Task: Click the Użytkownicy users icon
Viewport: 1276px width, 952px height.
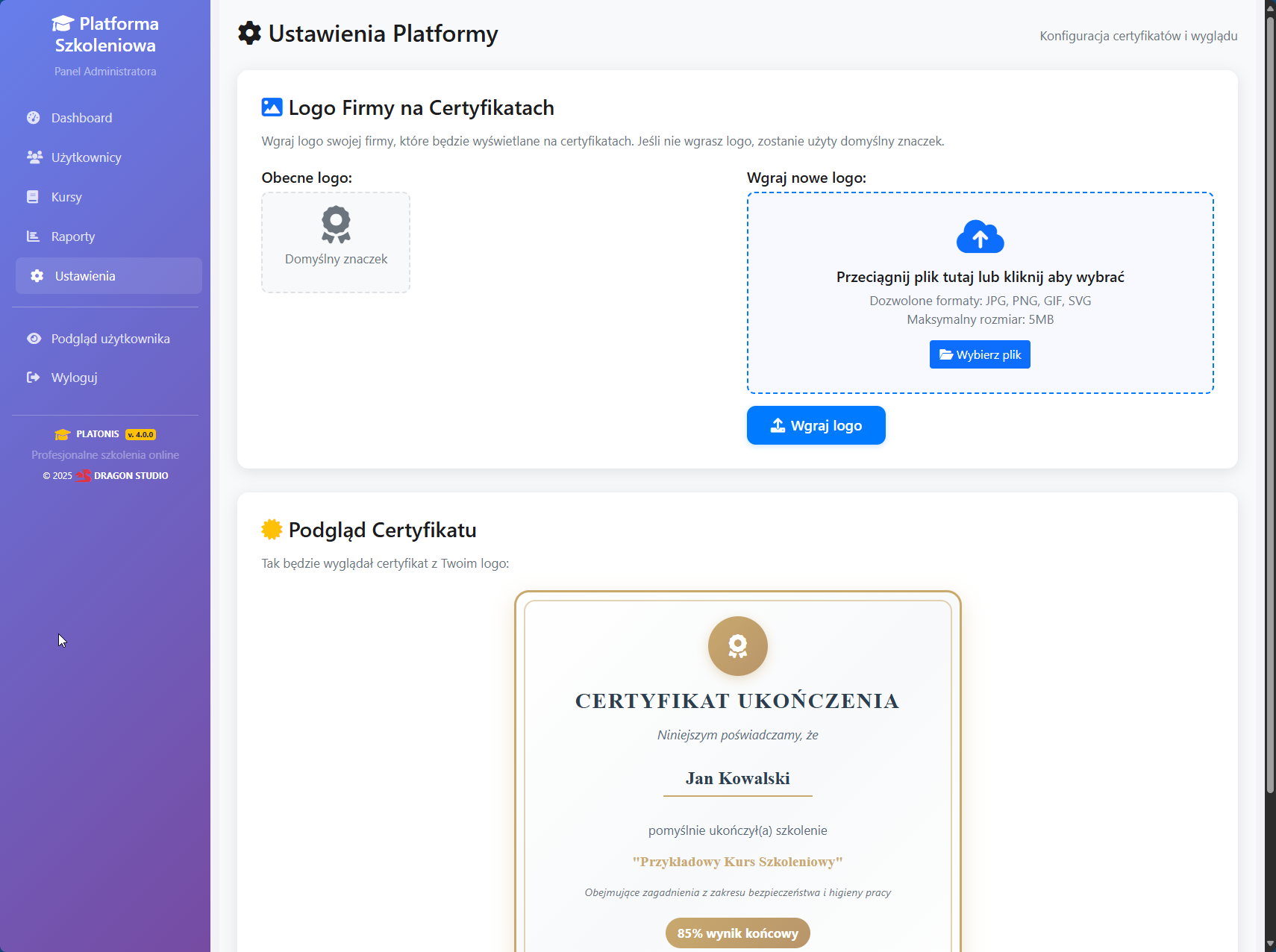Action: (x=34, y=157)
